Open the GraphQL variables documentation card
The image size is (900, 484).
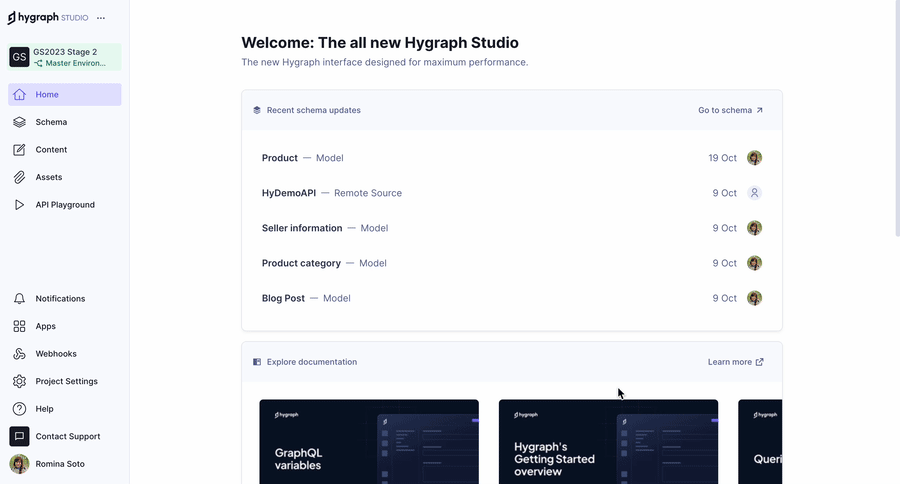coord(369,441)
